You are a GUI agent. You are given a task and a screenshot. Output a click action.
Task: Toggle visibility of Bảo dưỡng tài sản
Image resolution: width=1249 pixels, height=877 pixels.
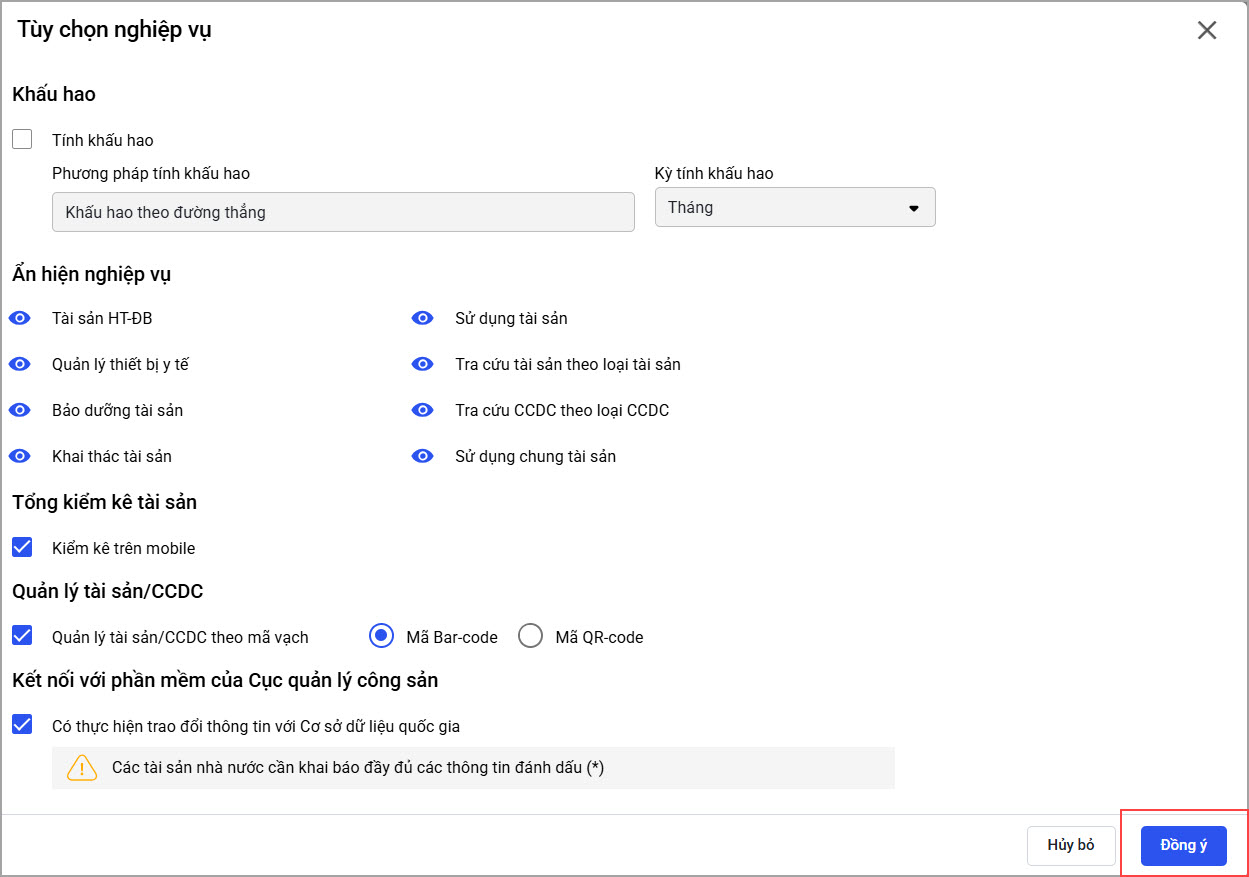tap(20, 410)
